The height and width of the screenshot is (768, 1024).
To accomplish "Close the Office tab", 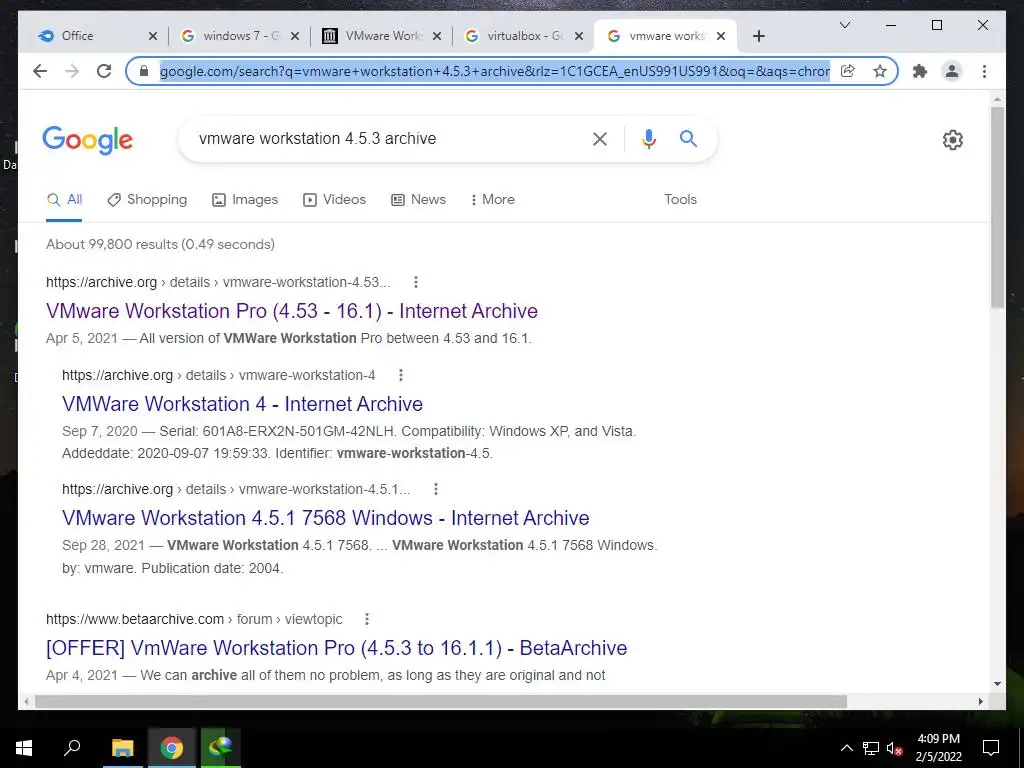I will coord(153,36).
